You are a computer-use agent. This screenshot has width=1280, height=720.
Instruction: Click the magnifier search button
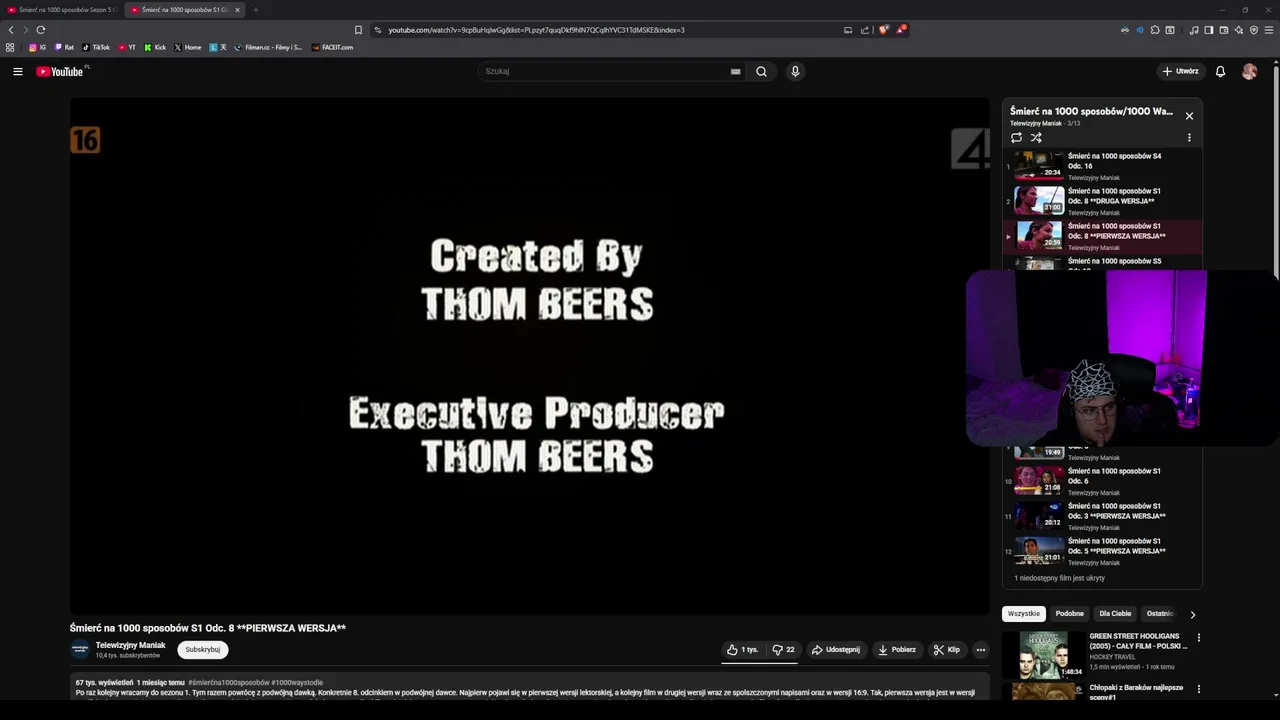coord(761,71)
